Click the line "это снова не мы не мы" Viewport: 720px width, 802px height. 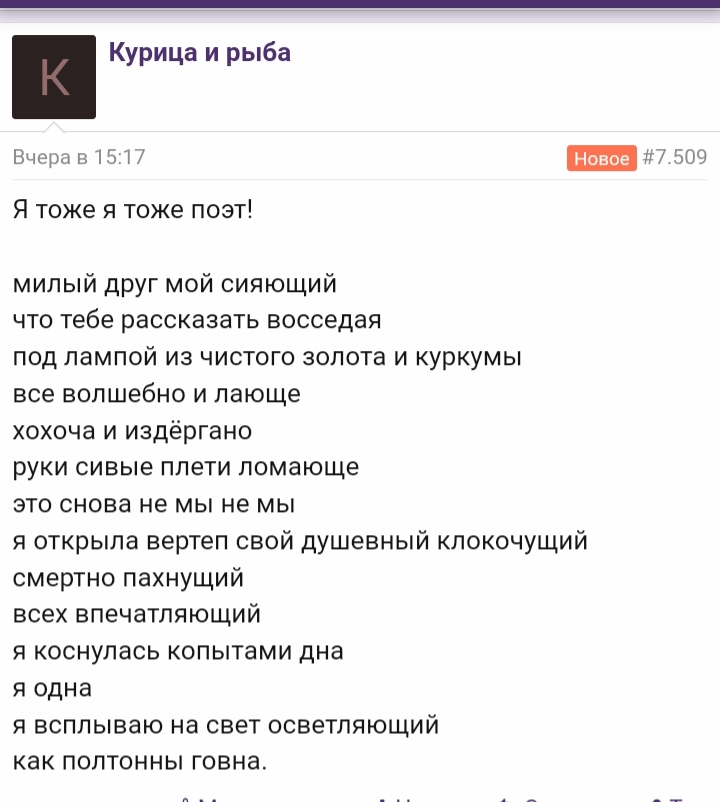click(153, 504)
